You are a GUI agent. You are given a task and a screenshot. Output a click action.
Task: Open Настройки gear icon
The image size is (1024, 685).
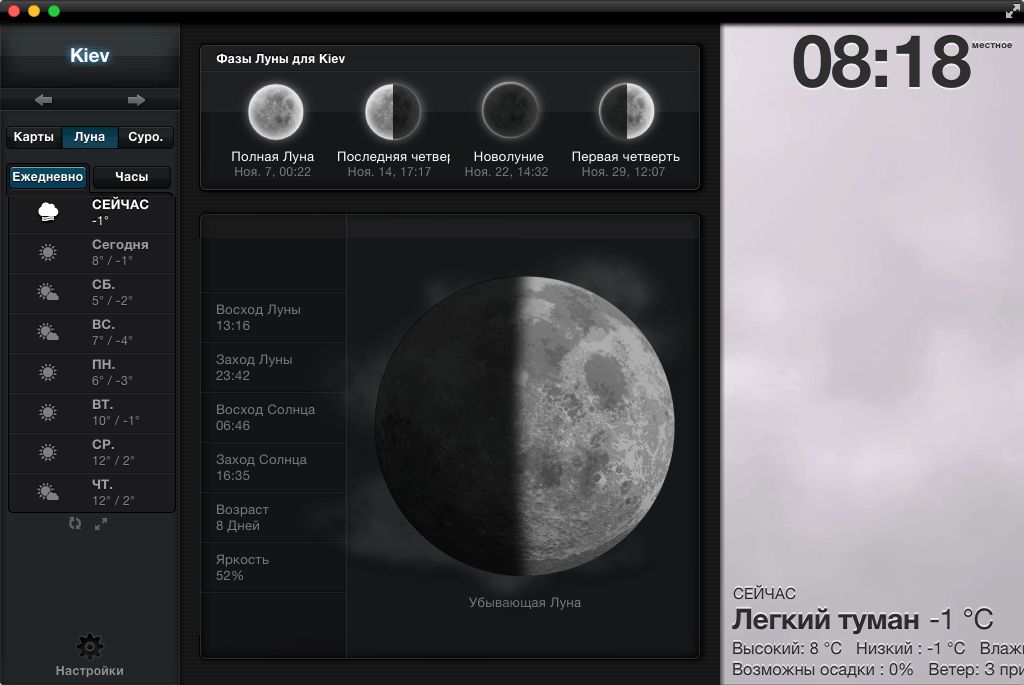click(x=89, y=646)
